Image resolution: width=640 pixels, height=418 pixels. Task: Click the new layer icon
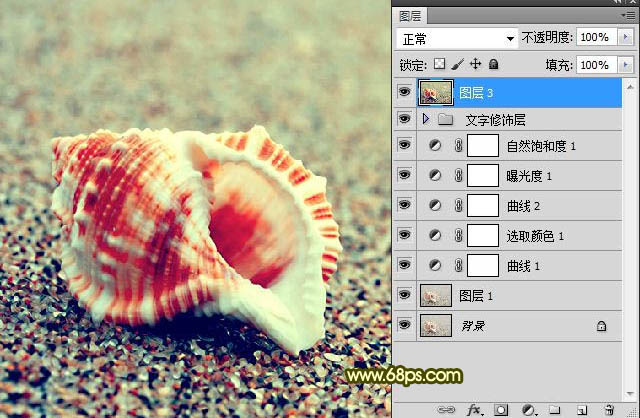tap(580, 409)
